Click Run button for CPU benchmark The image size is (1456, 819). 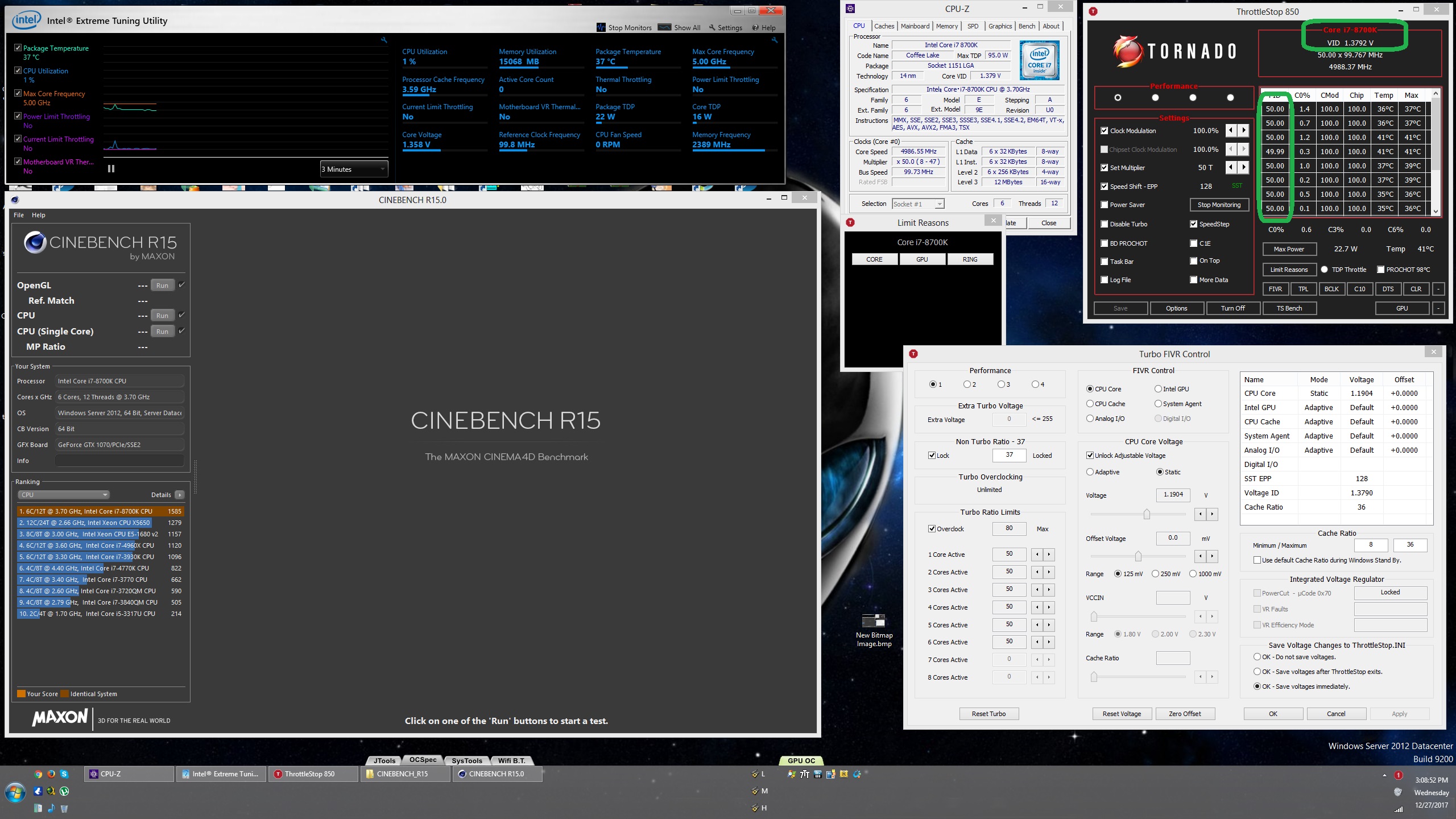tap(162, 315)
